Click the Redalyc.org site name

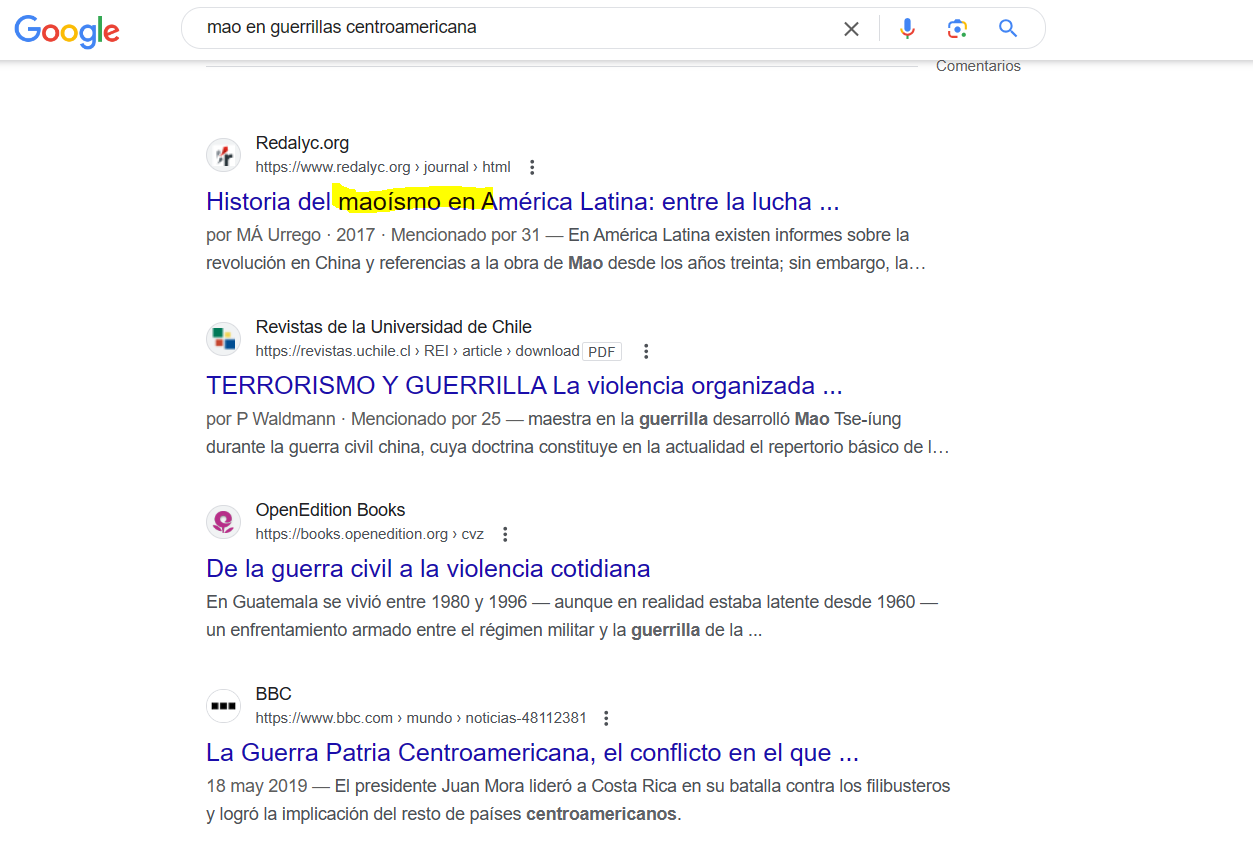[302, 143]
